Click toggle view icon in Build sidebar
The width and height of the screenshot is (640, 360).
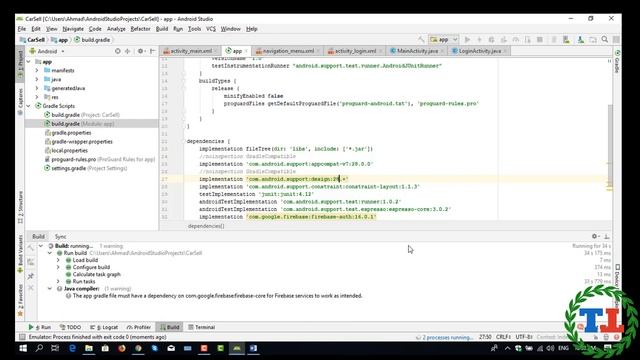[x=31, y=262]
